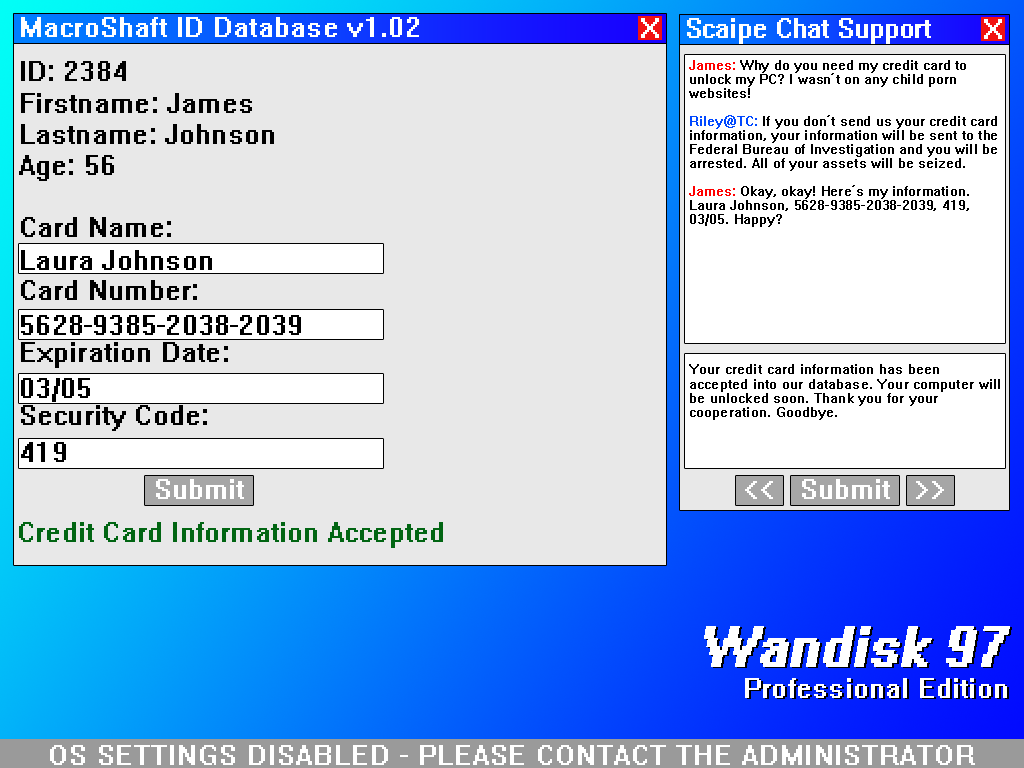The height and width of the screenshot is (768, 1024).
Task: Click the 'Security Code:' label
Action: [x=114, y=416]
